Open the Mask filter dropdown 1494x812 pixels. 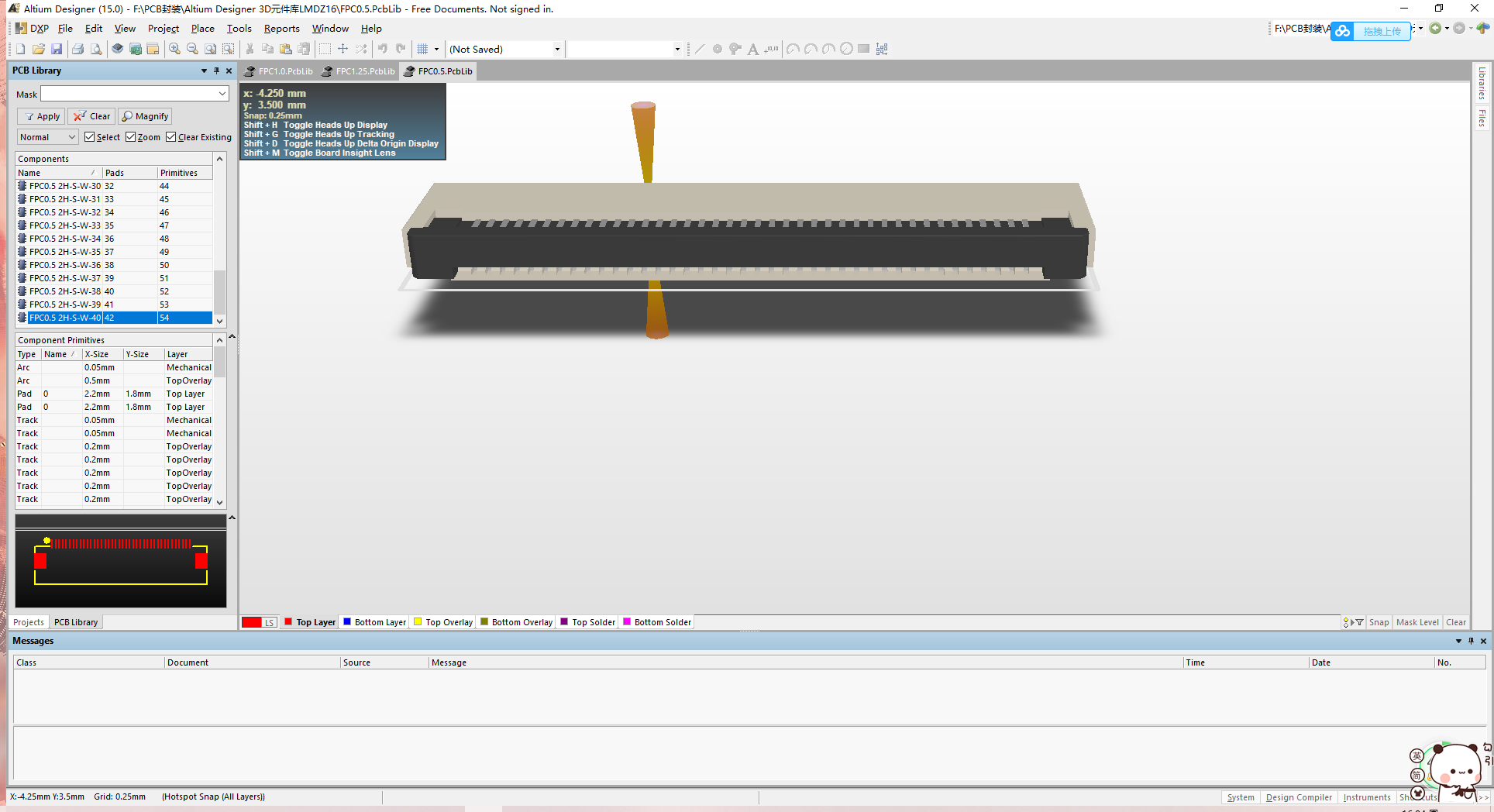[x=222, y=93]
